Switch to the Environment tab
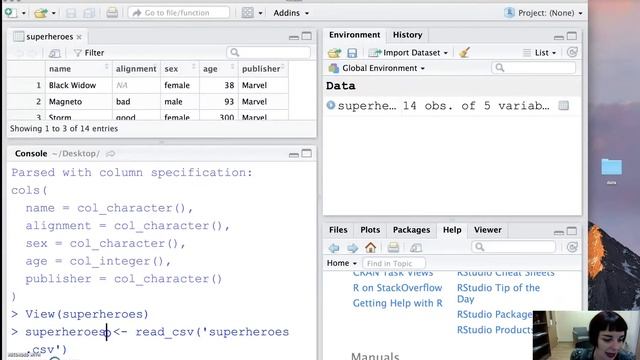 pyautogui.click(x=354, y=35)
